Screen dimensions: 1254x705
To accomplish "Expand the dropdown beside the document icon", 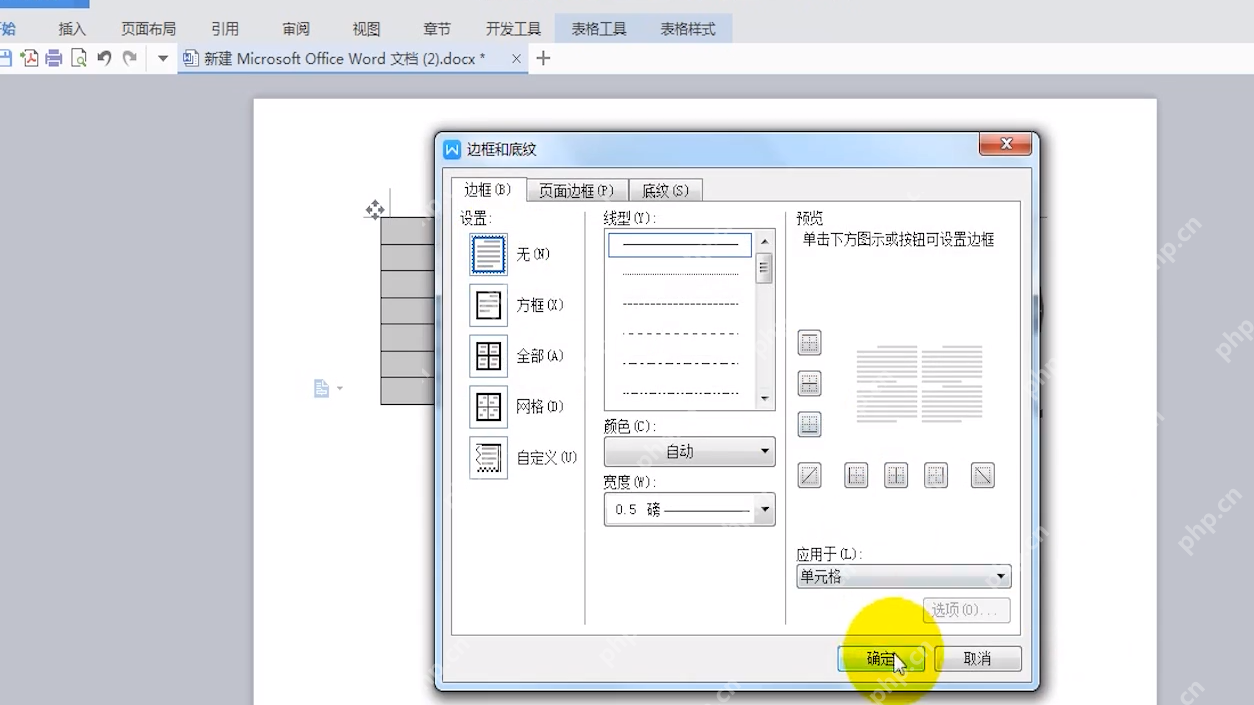I will point(340,388).
